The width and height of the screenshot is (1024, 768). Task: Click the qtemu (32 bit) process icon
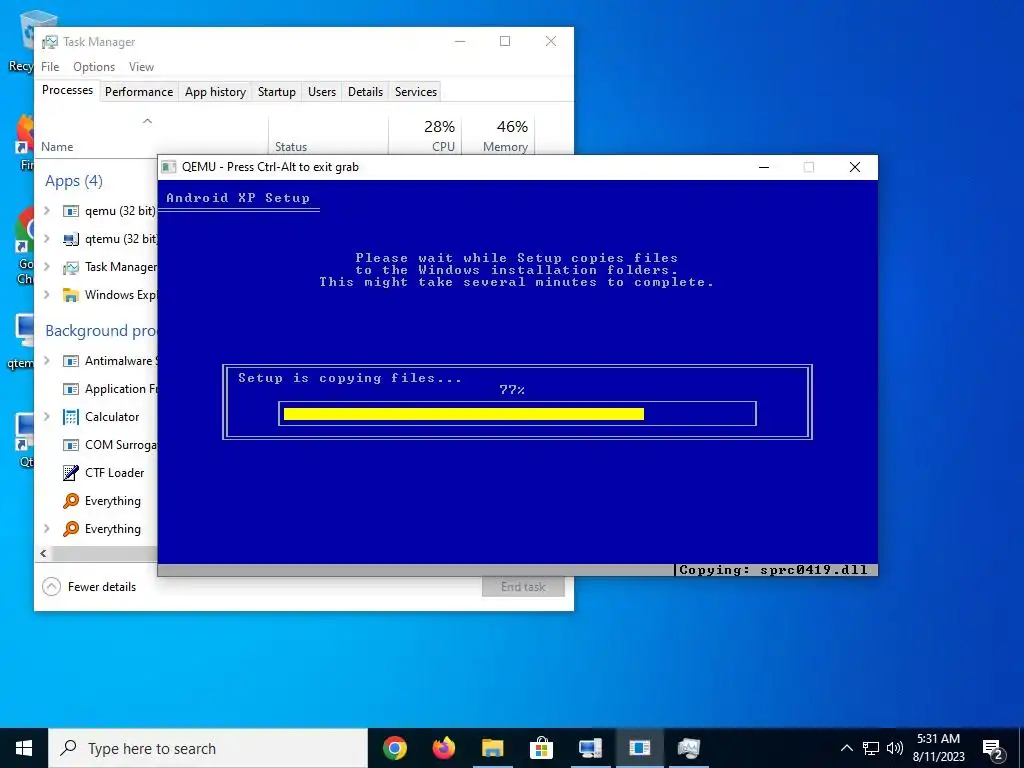point(71,239)
